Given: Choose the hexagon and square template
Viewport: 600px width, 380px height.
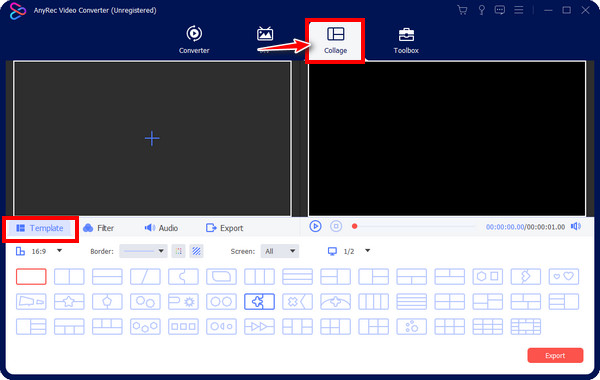Looking at the screenshot, I should tap(488, 276).
